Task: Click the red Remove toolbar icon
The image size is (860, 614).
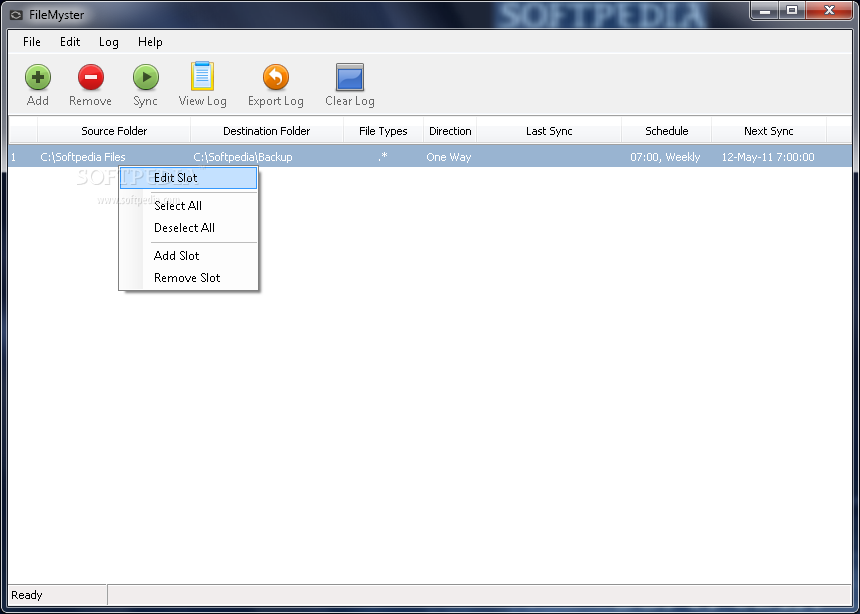Action: click(90, 77)
